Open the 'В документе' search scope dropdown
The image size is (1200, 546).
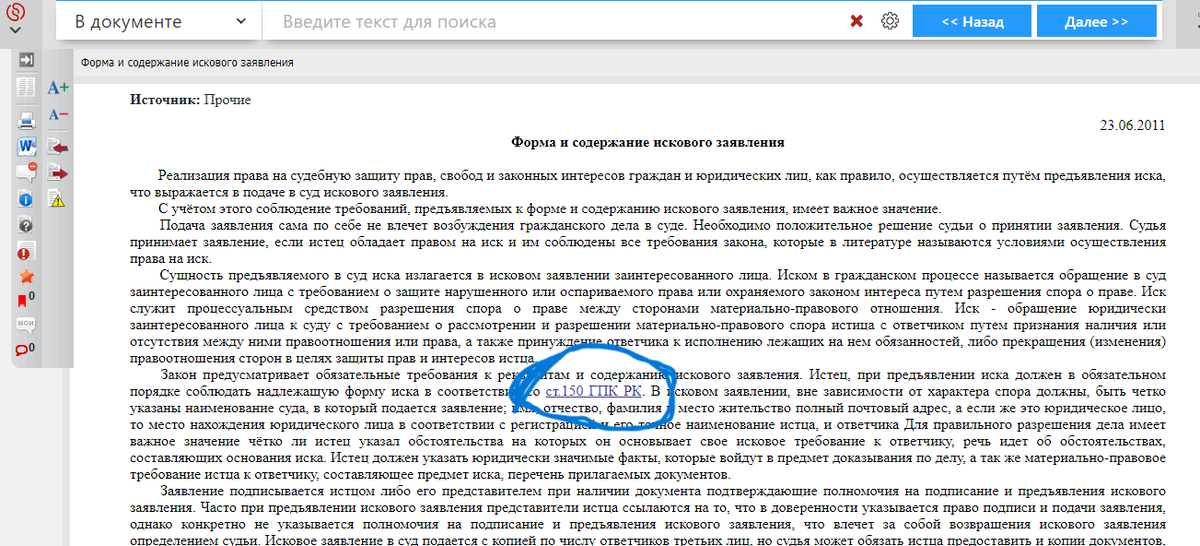tap(159, 21)
